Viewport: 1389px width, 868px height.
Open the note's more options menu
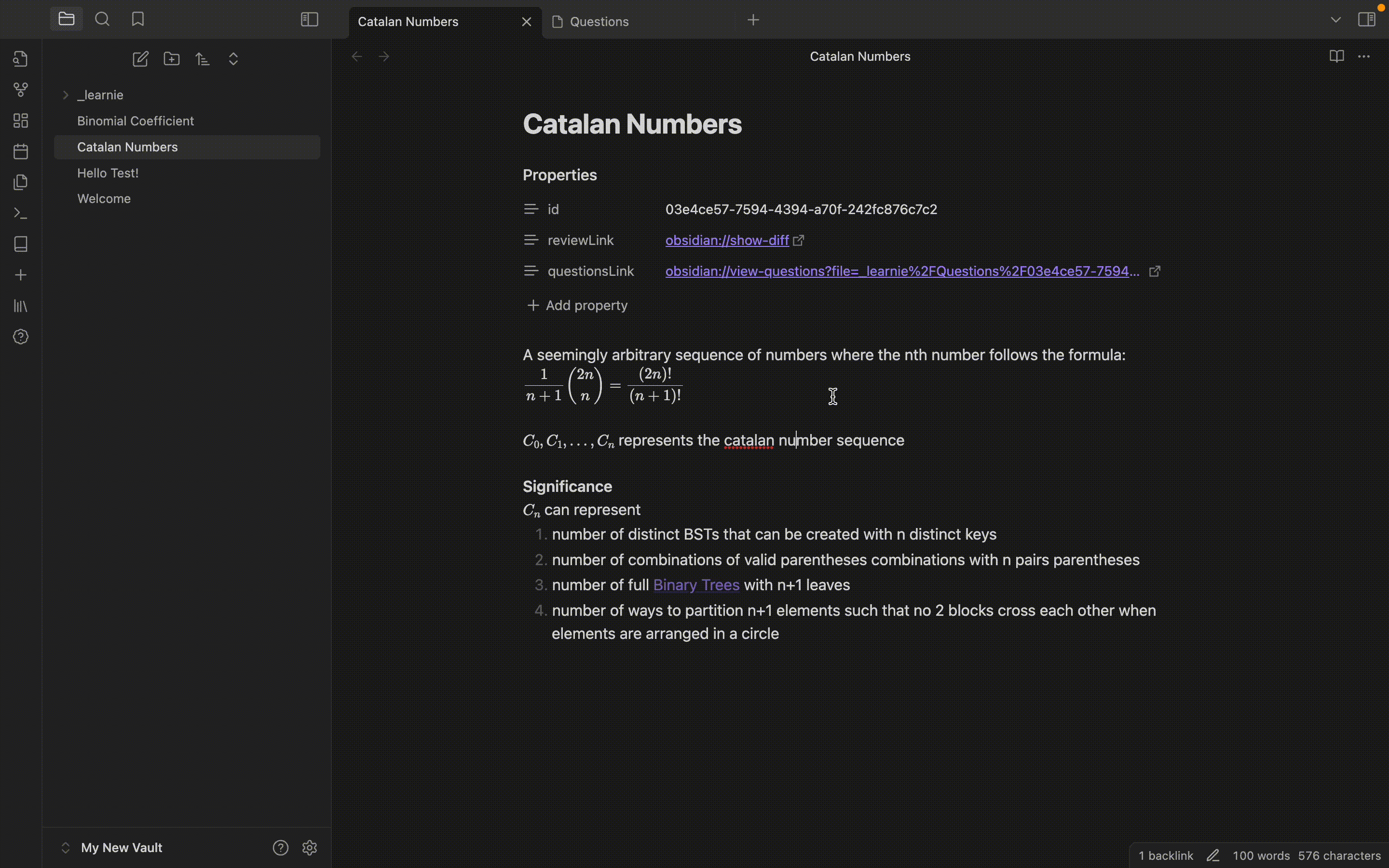pyautogui.click(x=1364, y=56)
